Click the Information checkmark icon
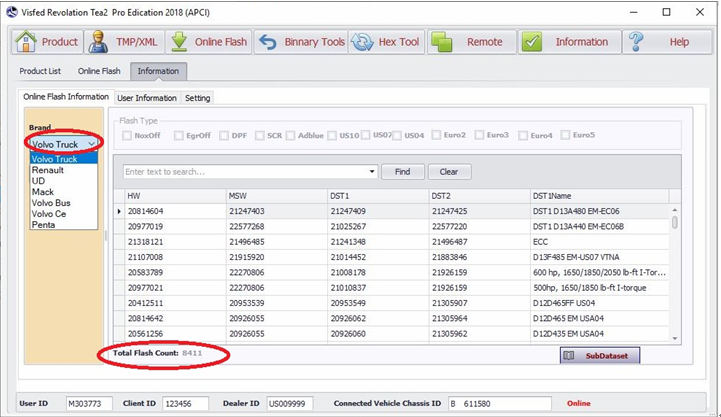The image size is (721, 417). click(x=532, y=42)
